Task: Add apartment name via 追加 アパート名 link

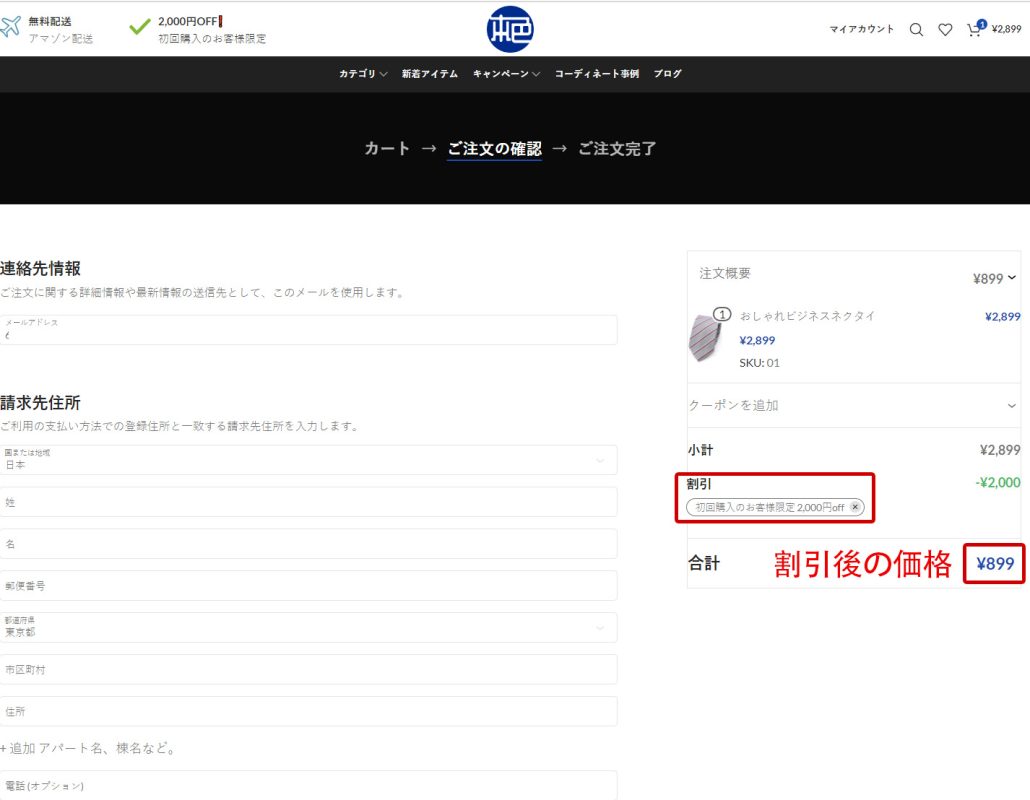Action: (90, 748)
